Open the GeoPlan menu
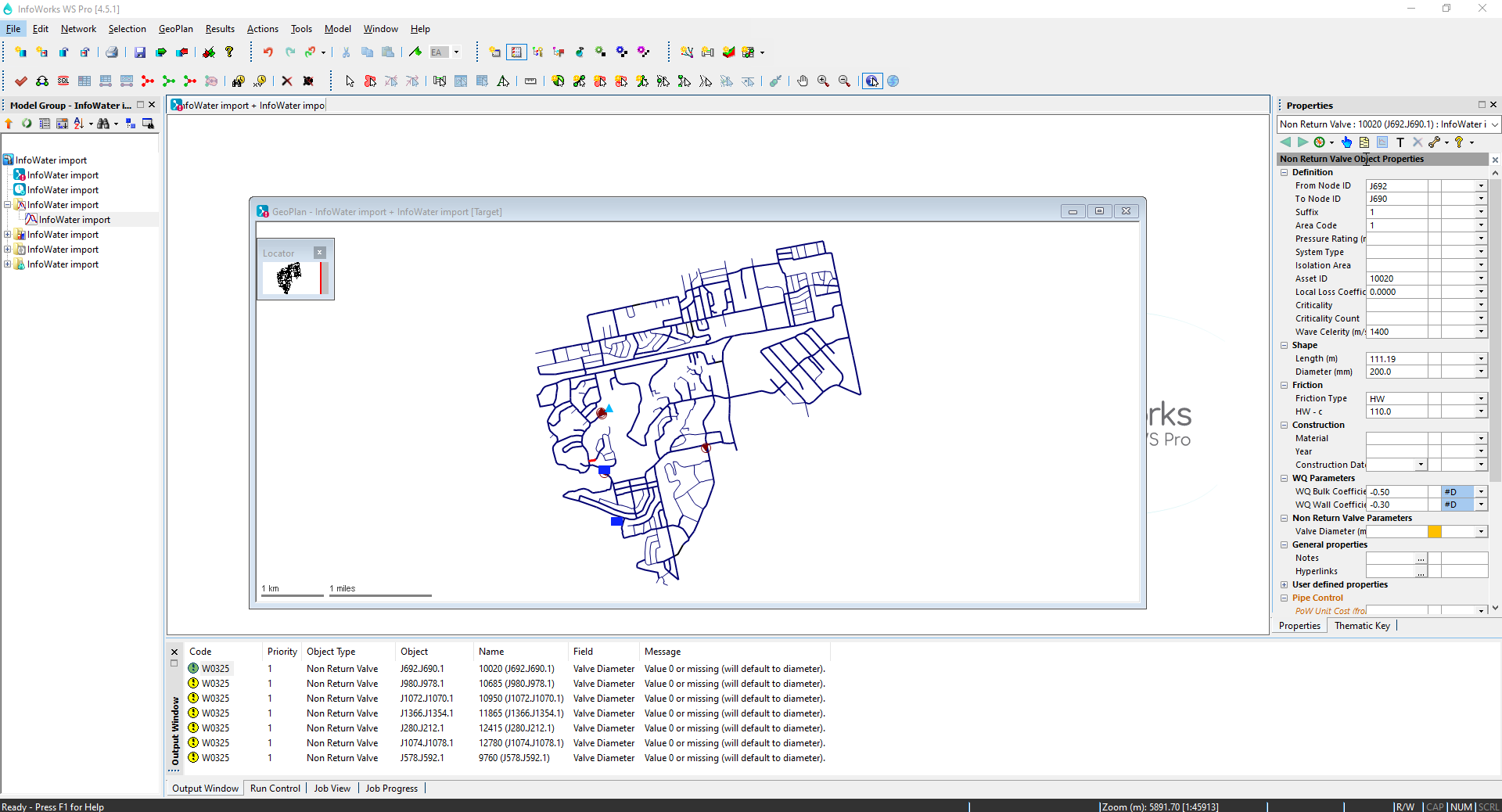Viewport: 1502px width, 812px height. coord(175,29)
